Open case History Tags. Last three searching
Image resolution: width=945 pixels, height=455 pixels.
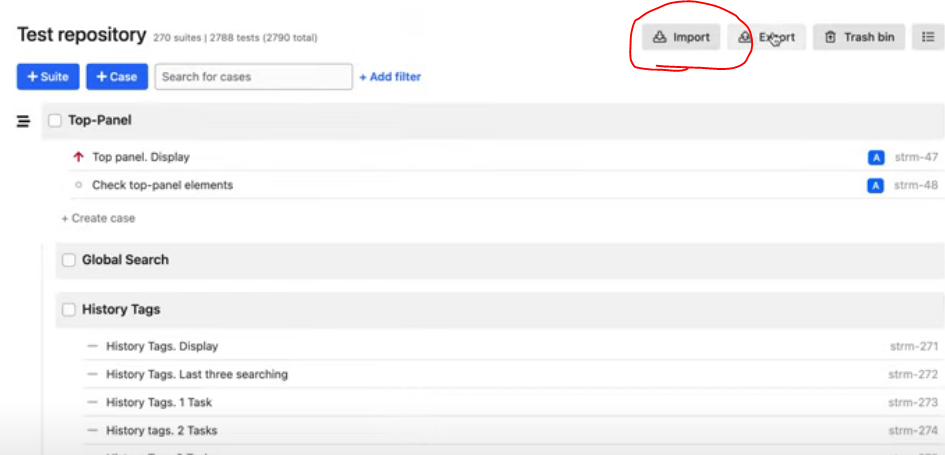click(197, 374)
